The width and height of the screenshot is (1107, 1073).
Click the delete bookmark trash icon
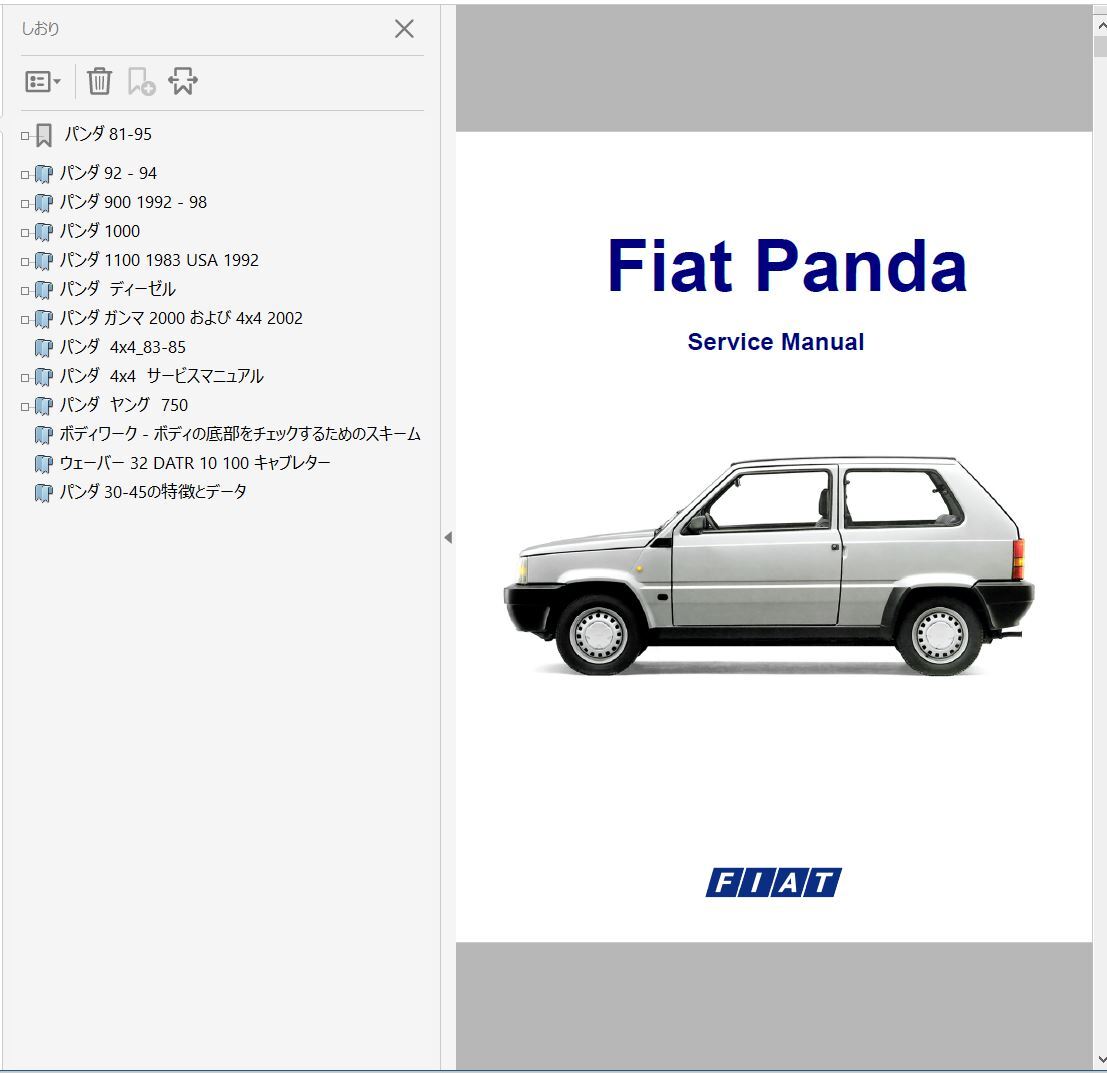pos(98,81)
